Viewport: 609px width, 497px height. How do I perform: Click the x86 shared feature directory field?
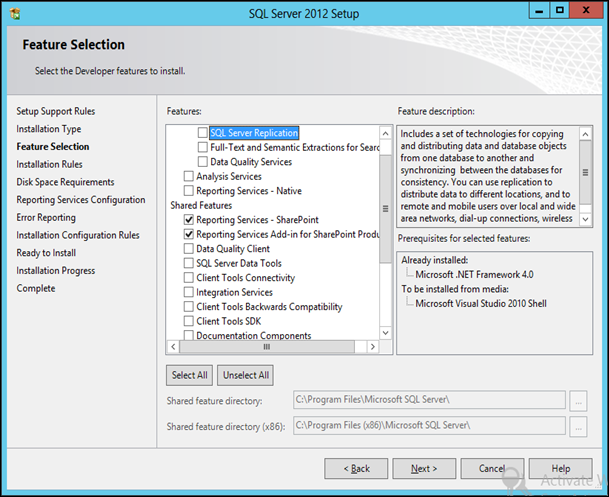click(x=429, y=426)
